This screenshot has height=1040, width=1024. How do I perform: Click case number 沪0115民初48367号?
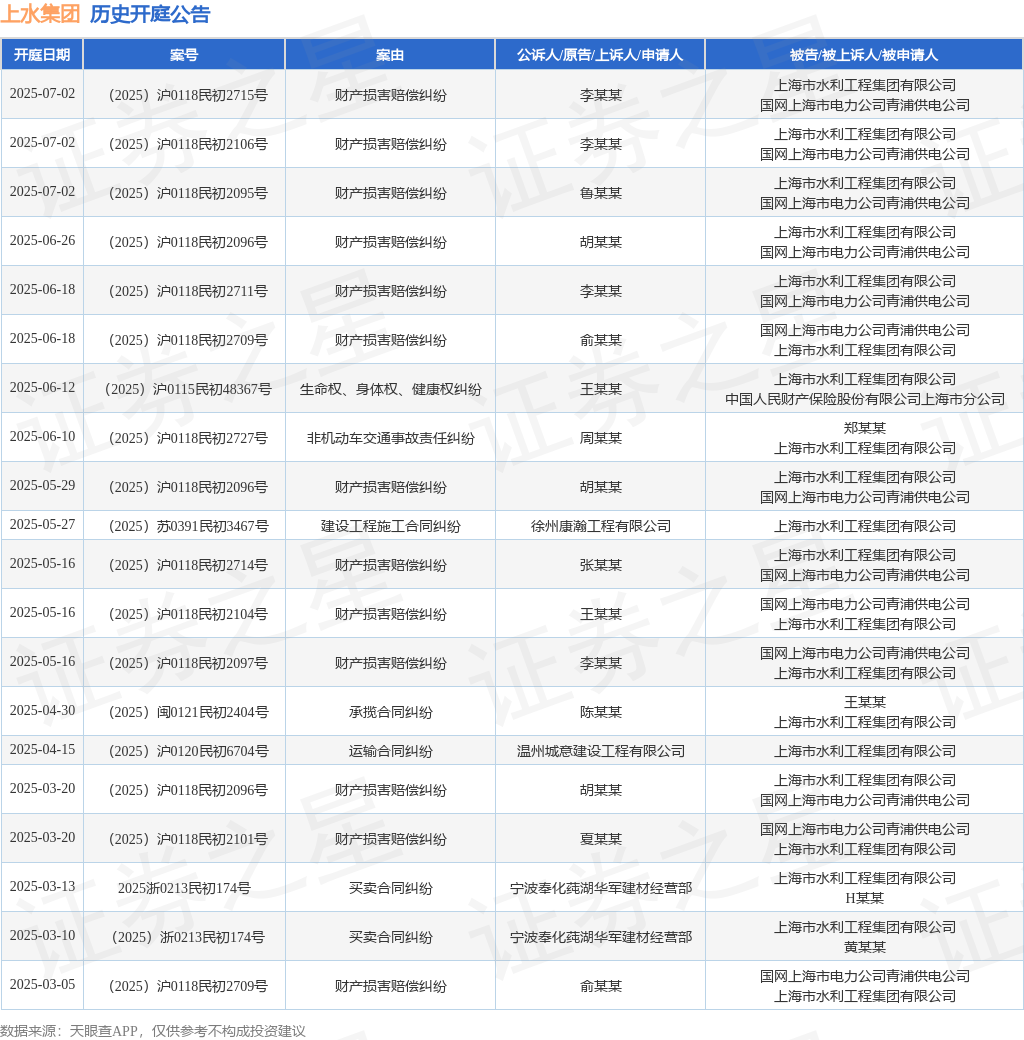[x=188, y=389]
